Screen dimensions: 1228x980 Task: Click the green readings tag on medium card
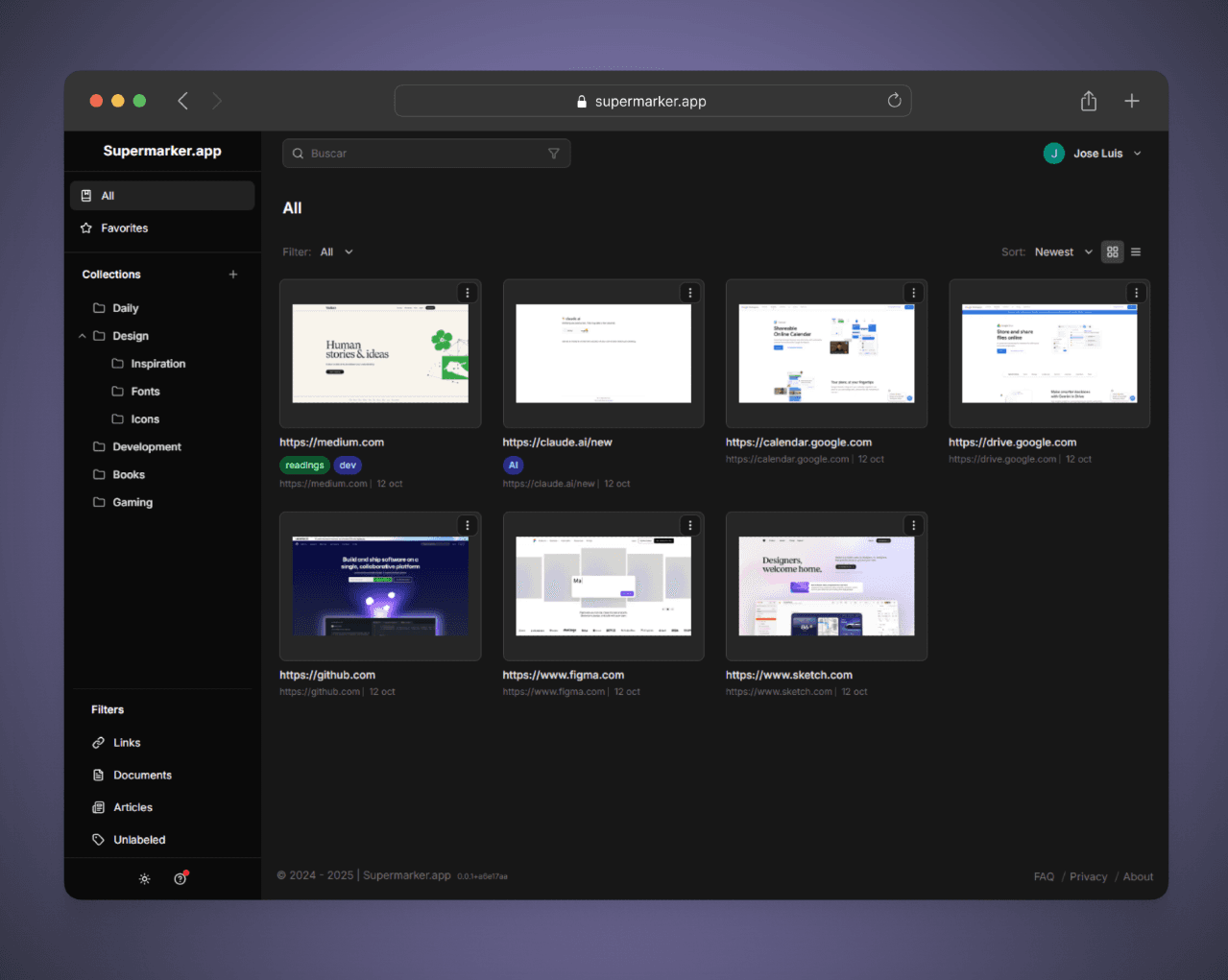(x=304, y=465)
